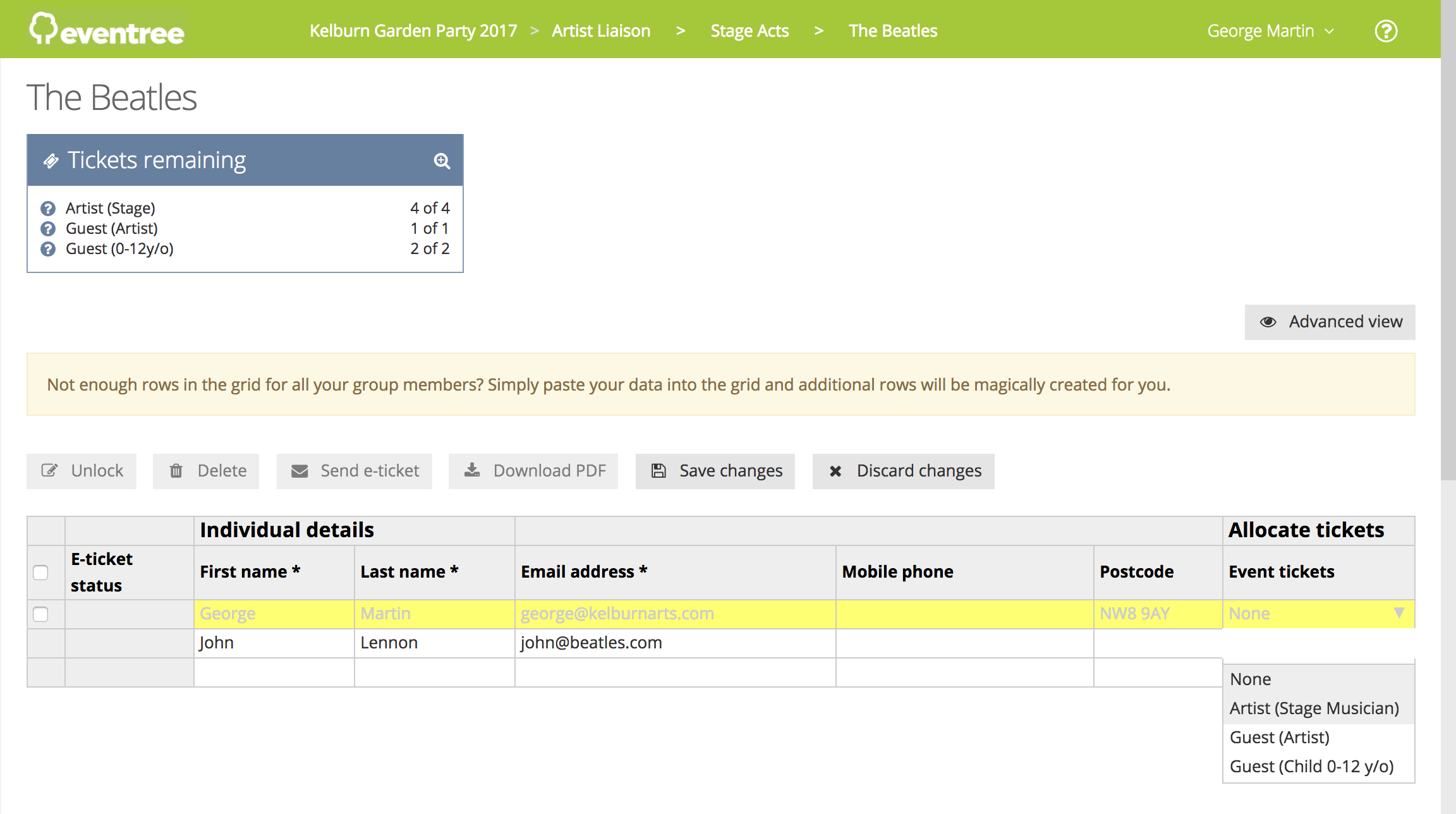Click the eventree logo
1456x814 pixels.
(107, 30)
